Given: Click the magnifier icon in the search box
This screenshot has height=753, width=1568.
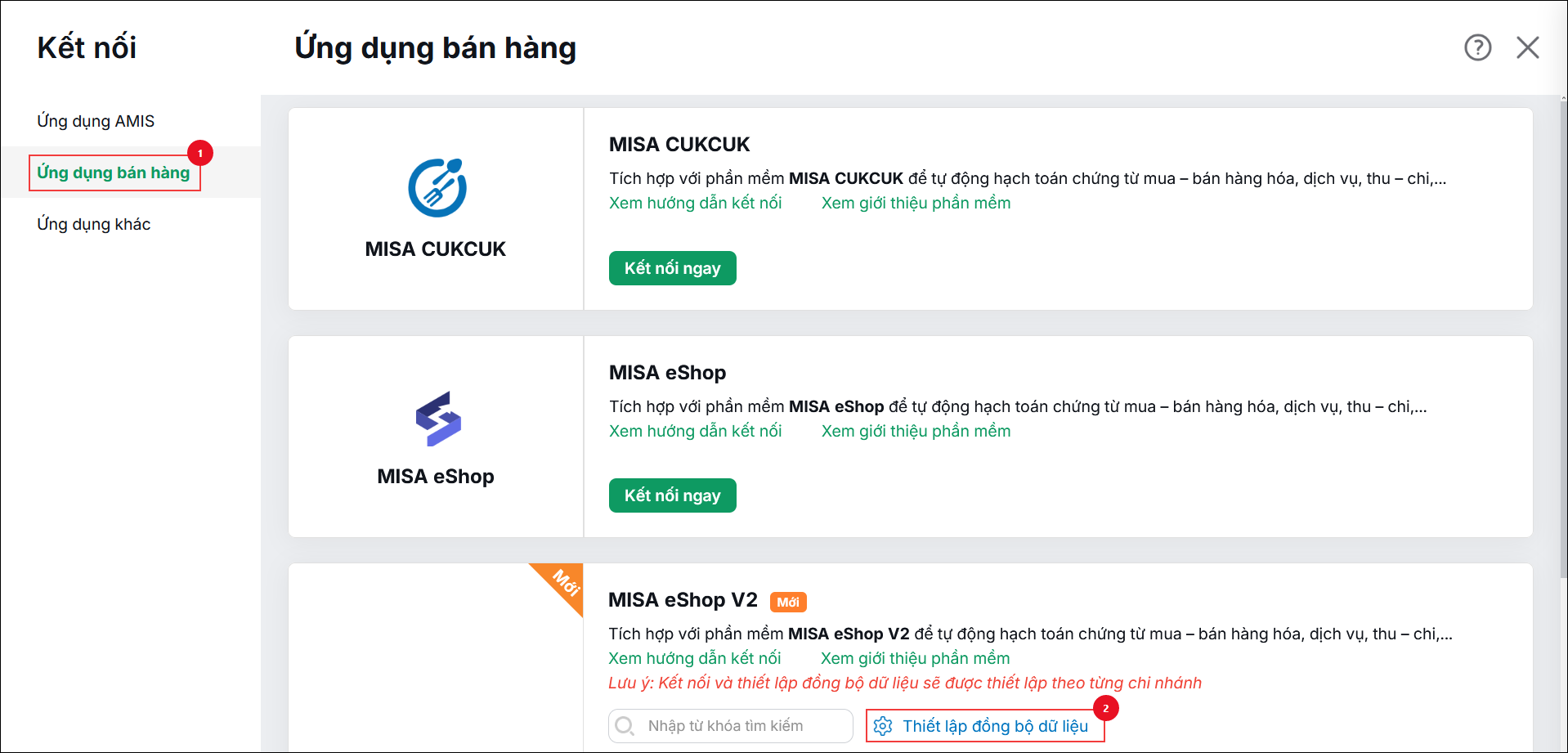Looking at the screenshot, I should pos(625,726).
